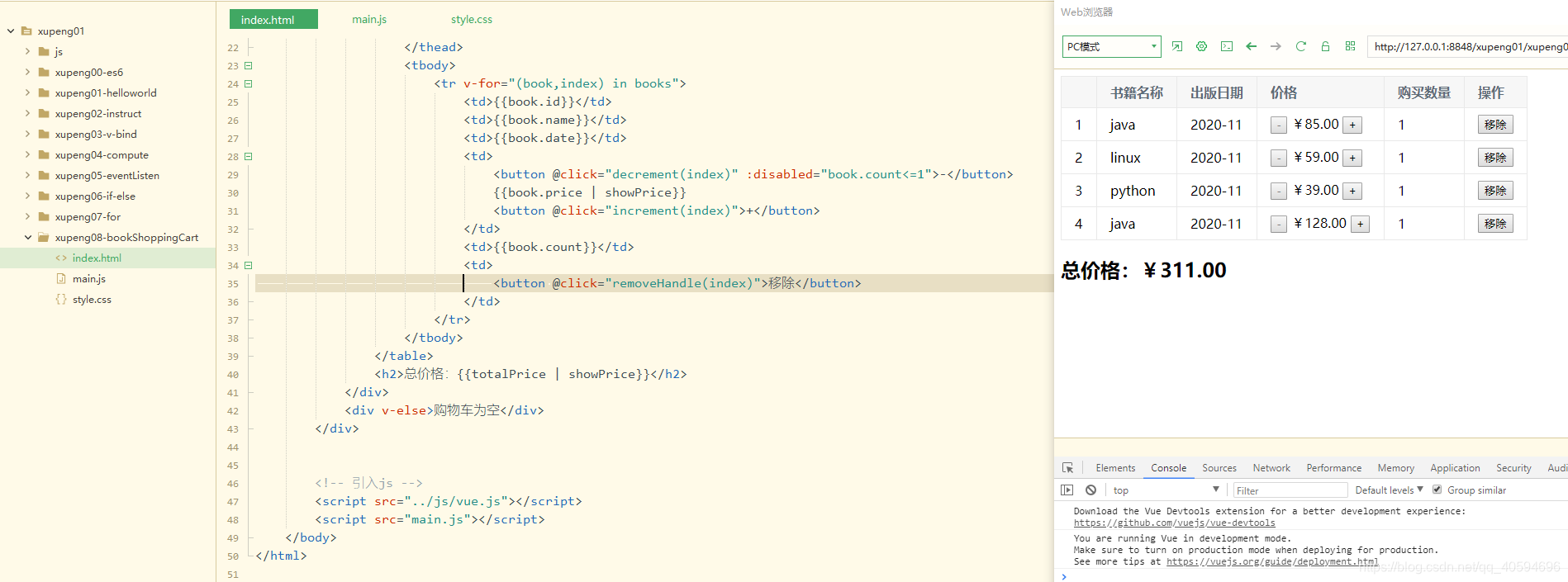Expand the xupeng00-es6 folder
1568x582 pixels.
point(27,72)
